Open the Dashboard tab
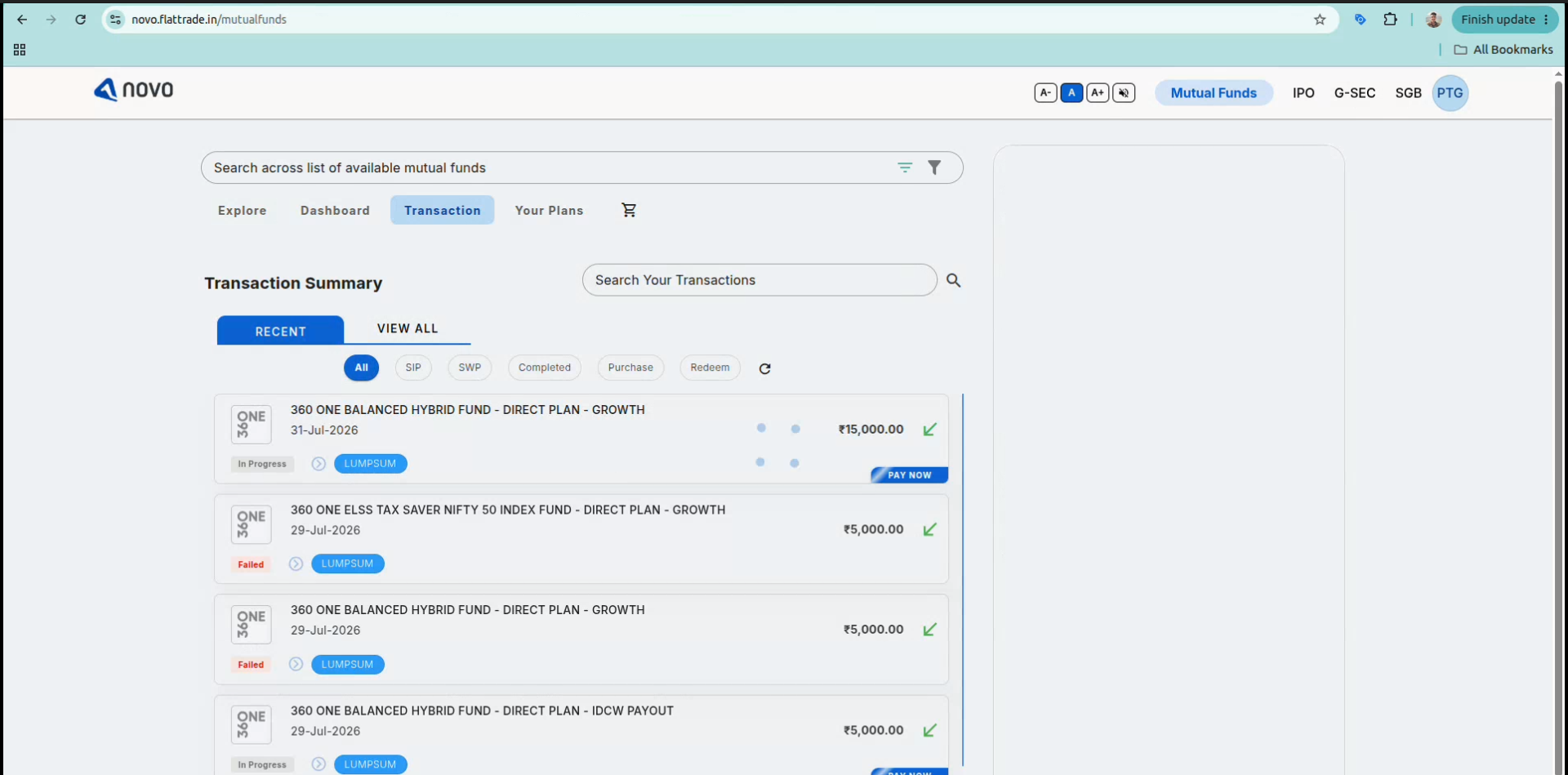Screen dimensions: 1568x775 (335, 211)
